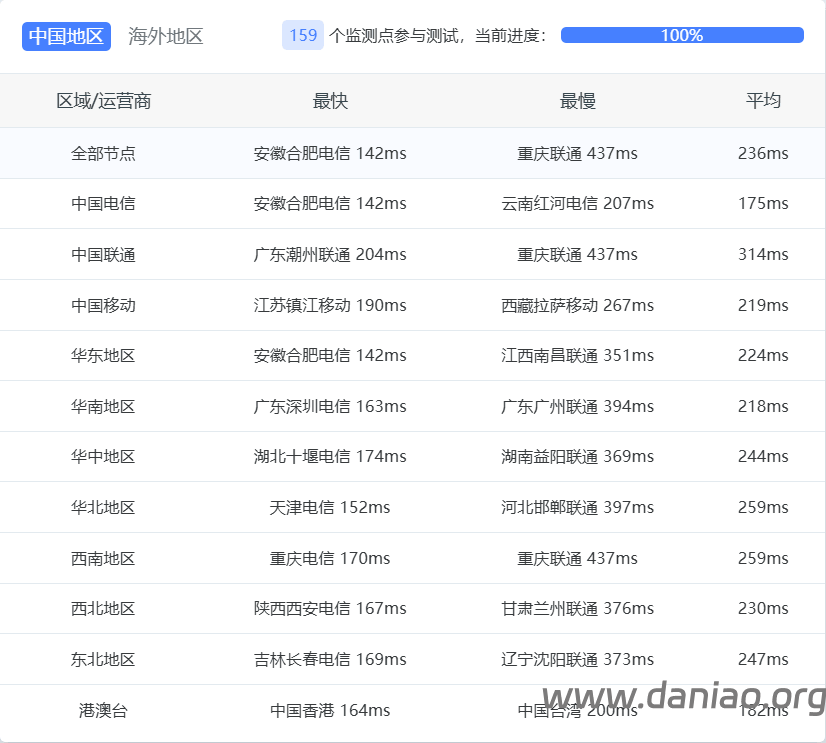Select the 中国联通 row label

click(x=103, y=254)
